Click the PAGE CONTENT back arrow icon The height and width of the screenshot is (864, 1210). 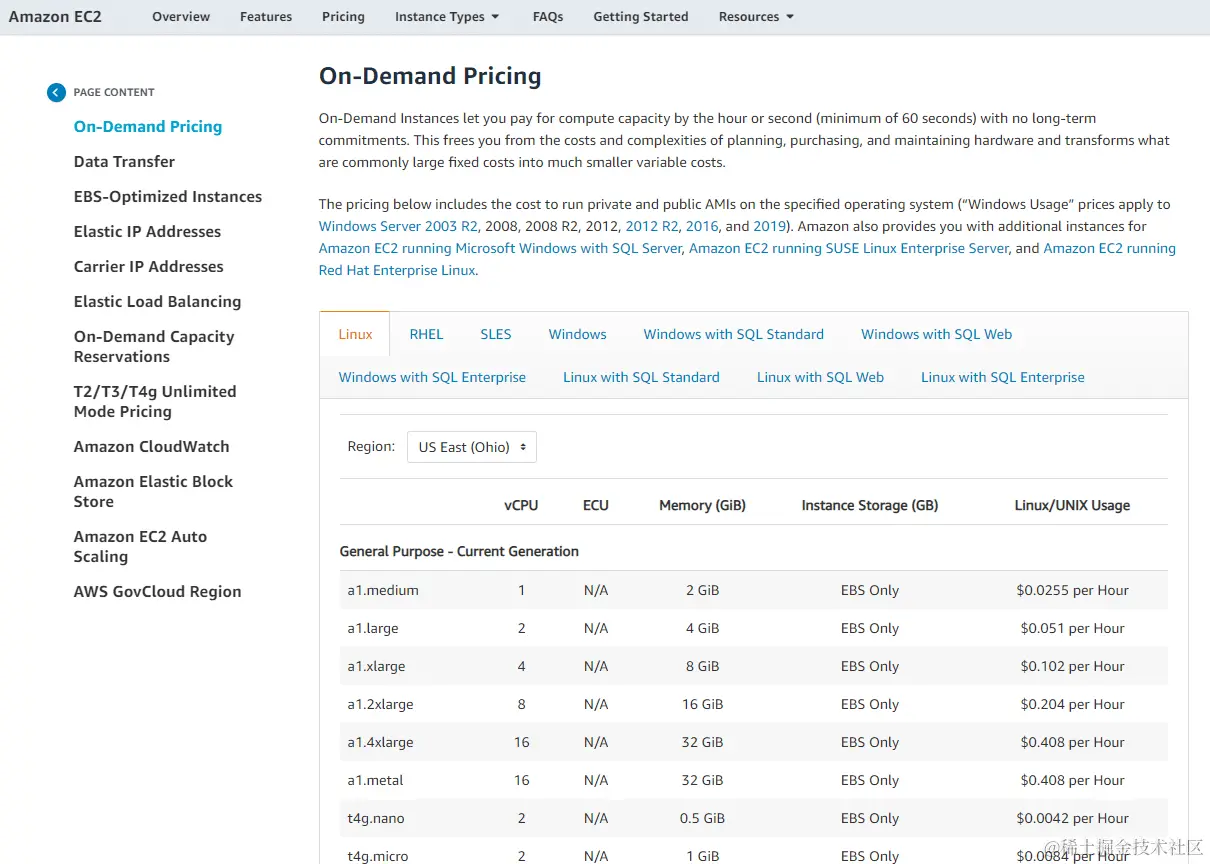[x=56, y=92]
